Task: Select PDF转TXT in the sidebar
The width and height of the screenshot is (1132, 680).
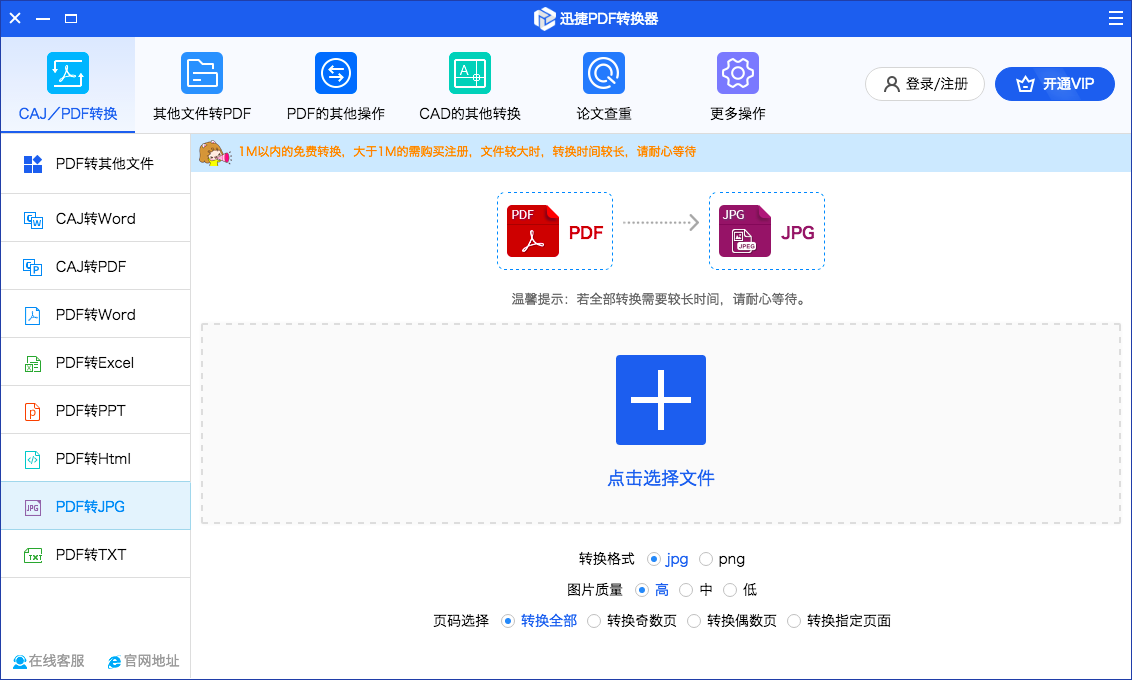Action: point(95,554)
